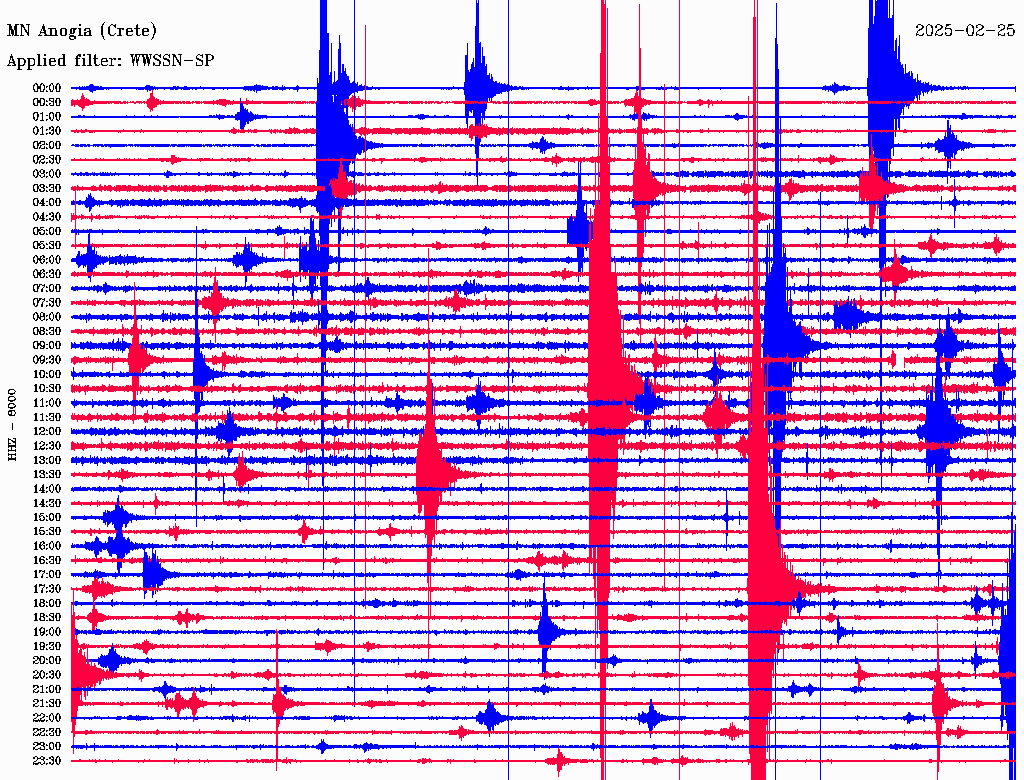1024x780 pixels.
Task: Select the 07:00 time label
Action: (46, 289)
